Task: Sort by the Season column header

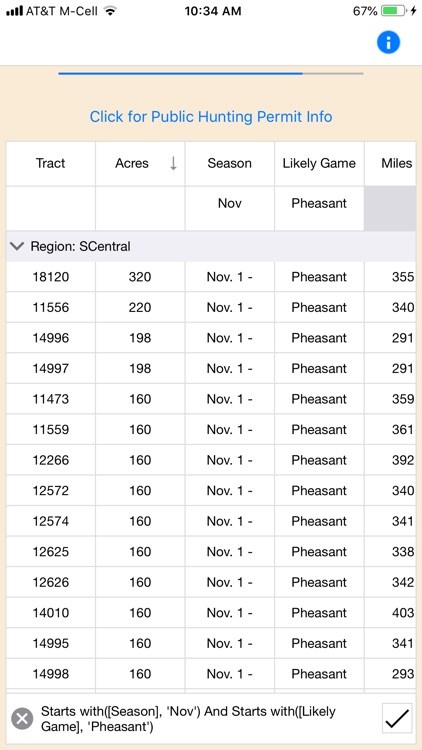Action: [x=230, y=164]
